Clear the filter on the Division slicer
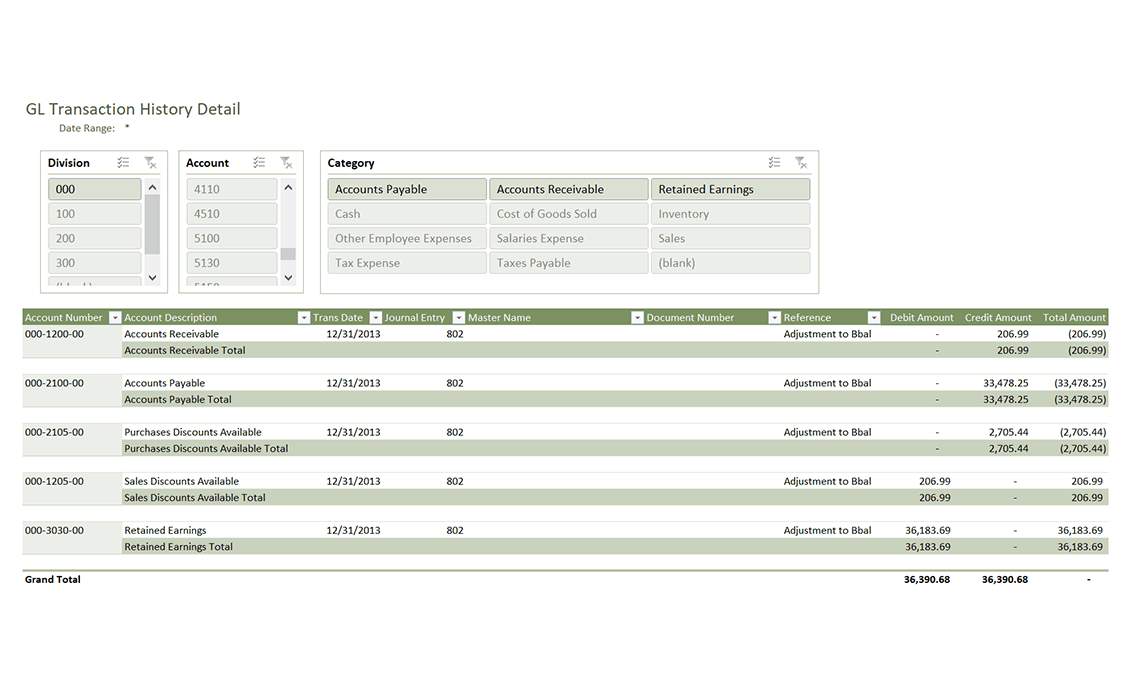This screenshot has height=687, width=1140. (150, 162)
